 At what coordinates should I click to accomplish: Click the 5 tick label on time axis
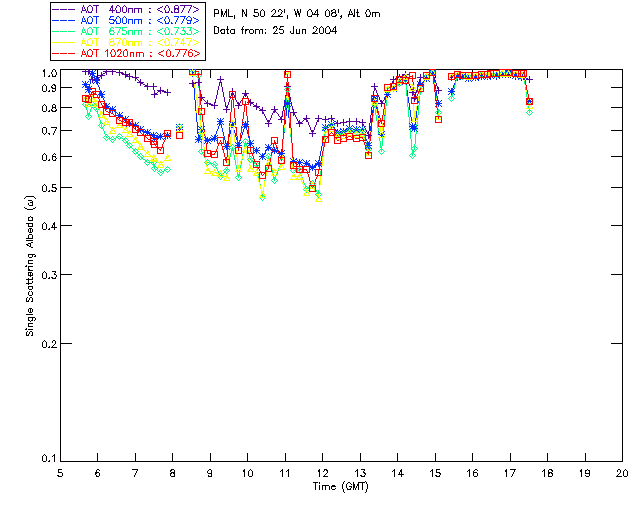[x=60, y=473]
